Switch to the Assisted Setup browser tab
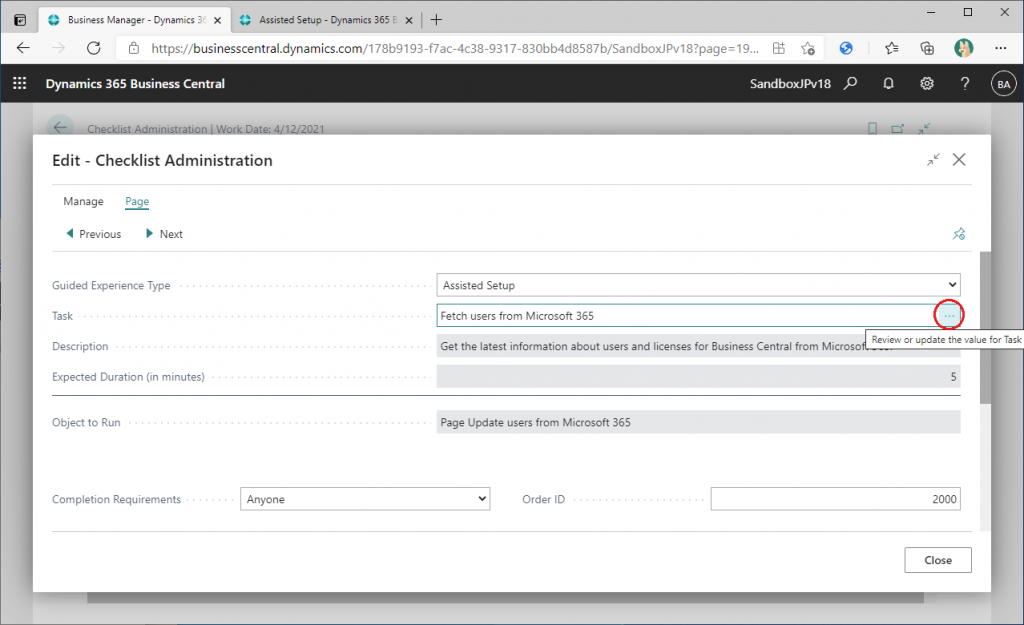Image resolution: width=1024 pixels, height=625 pixels. click(x=327, y=20)
